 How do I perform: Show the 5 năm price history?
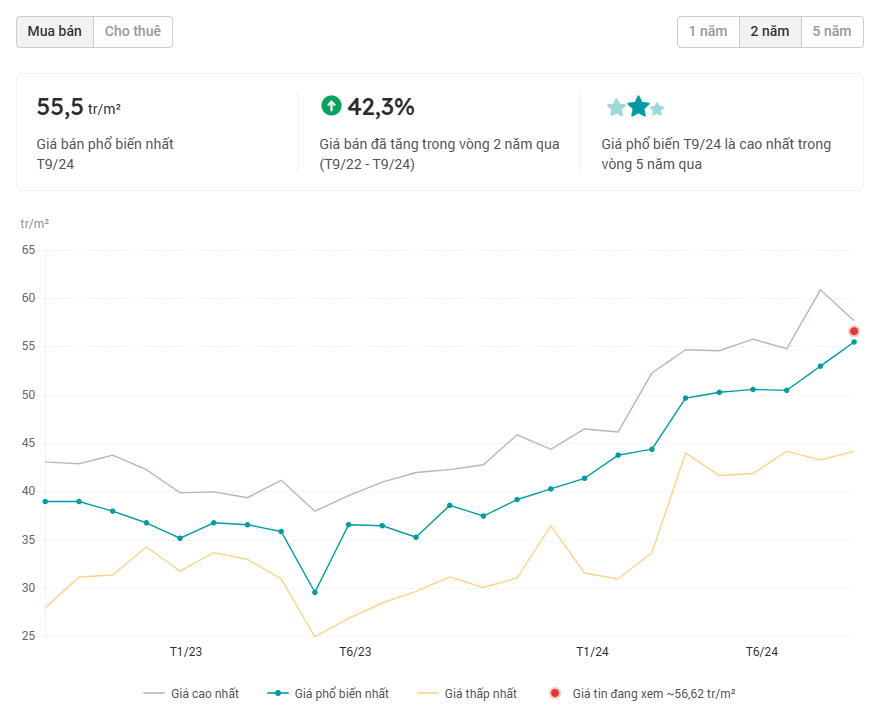pos(832,32)
